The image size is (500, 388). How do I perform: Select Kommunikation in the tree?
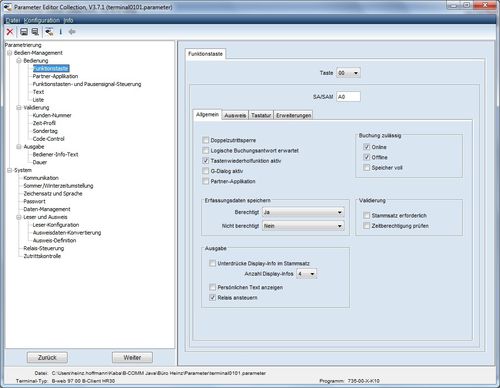pos(41,178)
